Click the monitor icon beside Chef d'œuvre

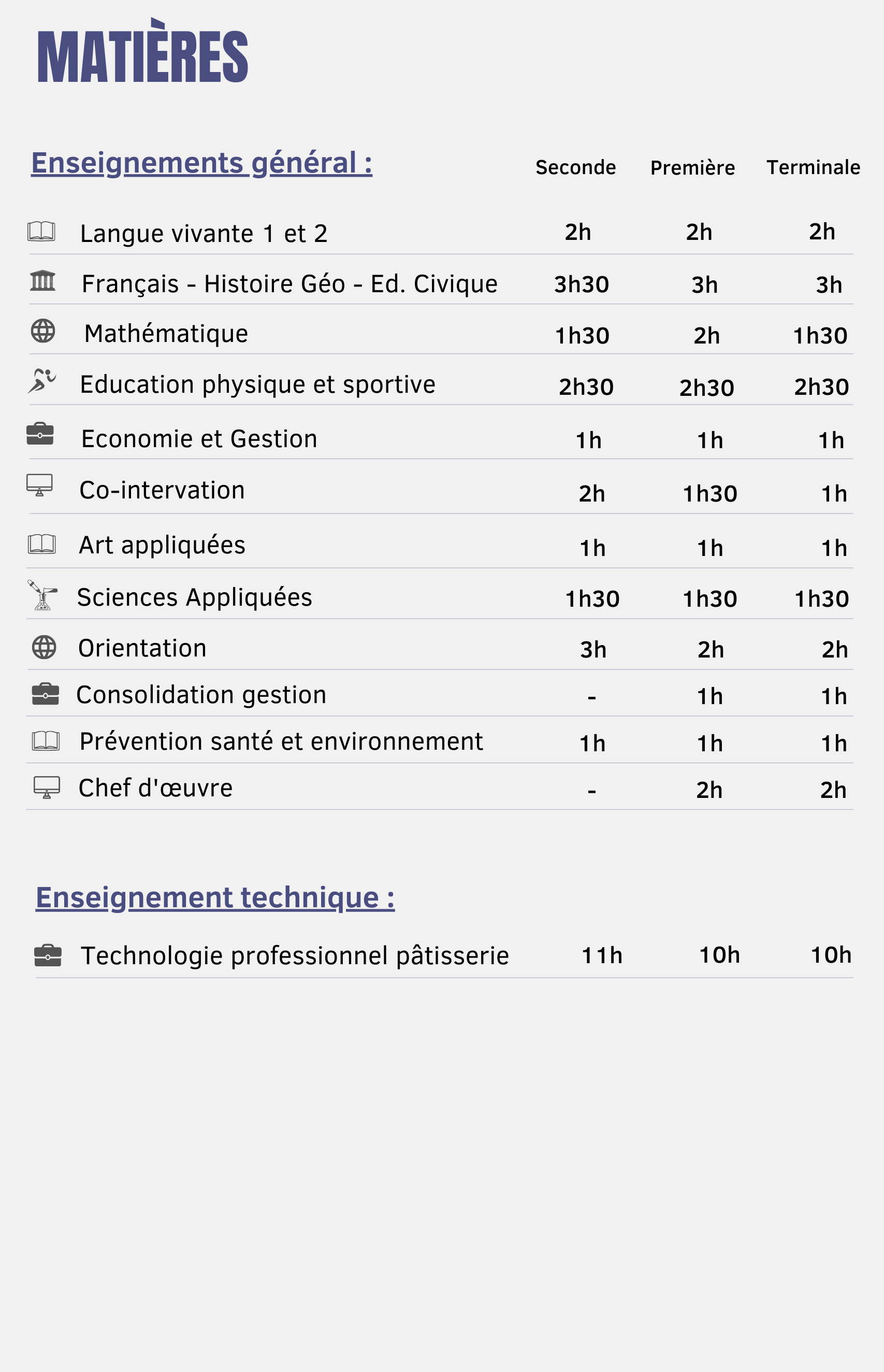[47, 788]
